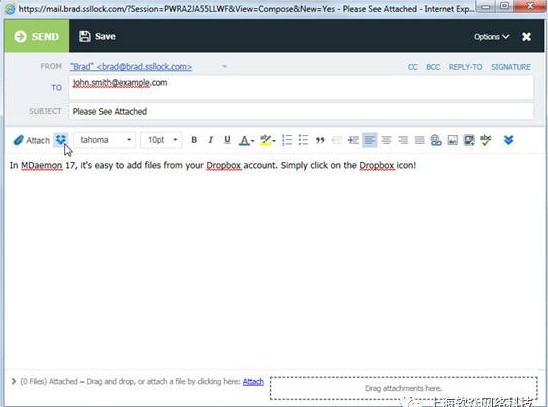Toggle underline formatting
Image resolution: width=548 pixels, height=407 pixels.
pos(227,140)
